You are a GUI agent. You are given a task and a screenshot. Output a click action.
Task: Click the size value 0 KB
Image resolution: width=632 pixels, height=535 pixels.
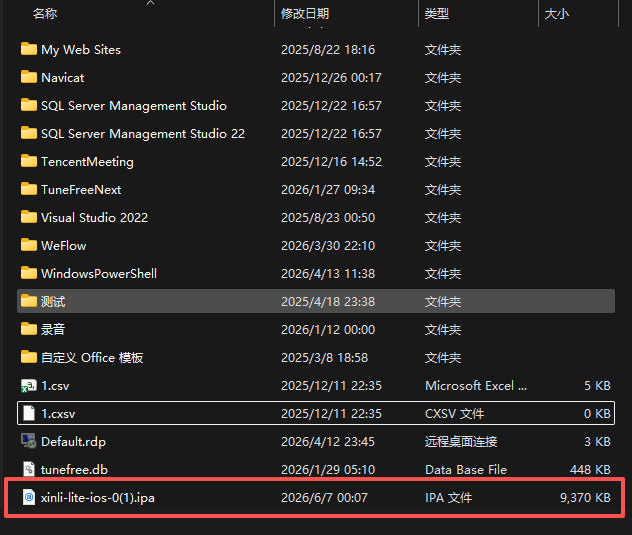click(597, 414)
